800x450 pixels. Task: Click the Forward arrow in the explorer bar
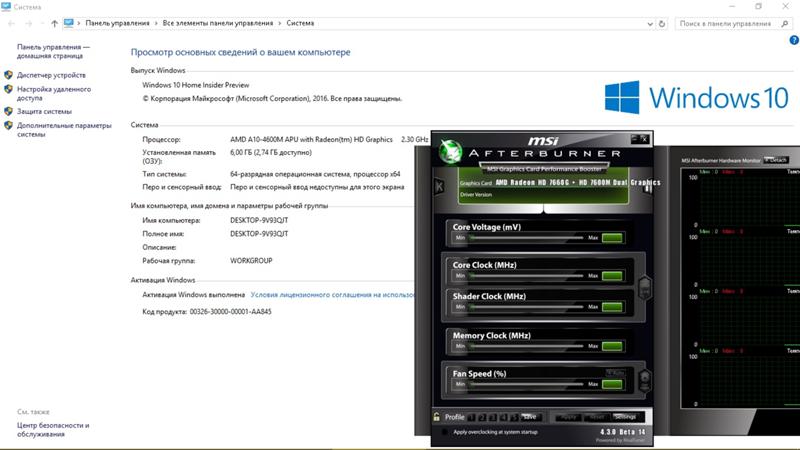pos(29,23)
